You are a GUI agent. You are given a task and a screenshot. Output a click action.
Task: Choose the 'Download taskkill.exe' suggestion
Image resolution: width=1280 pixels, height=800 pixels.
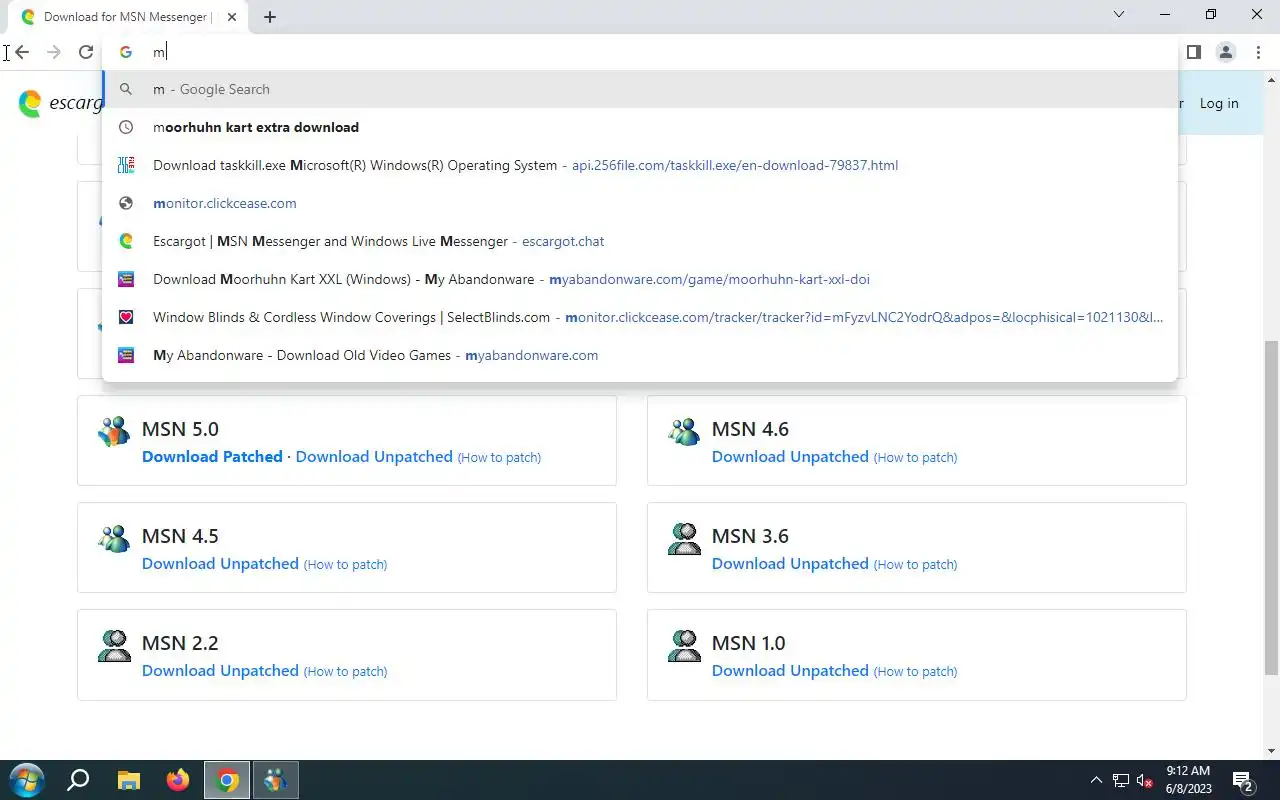[x=640, y=165]
